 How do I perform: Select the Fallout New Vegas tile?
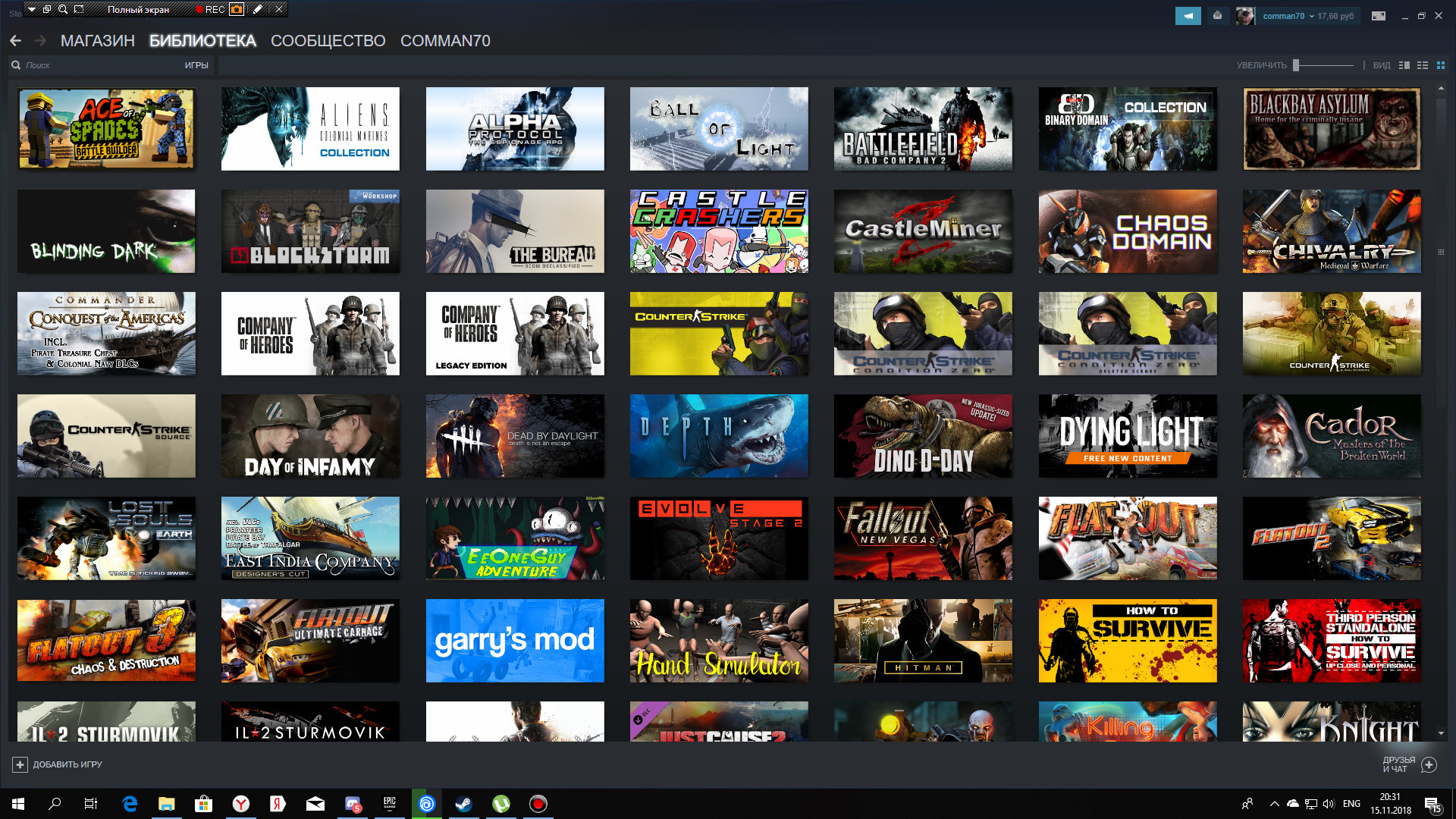pos(923,538)
